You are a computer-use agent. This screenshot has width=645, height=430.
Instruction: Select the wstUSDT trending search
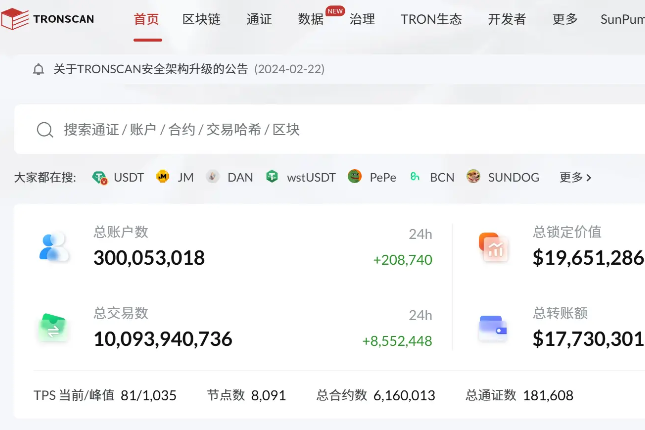click(311, 177)
